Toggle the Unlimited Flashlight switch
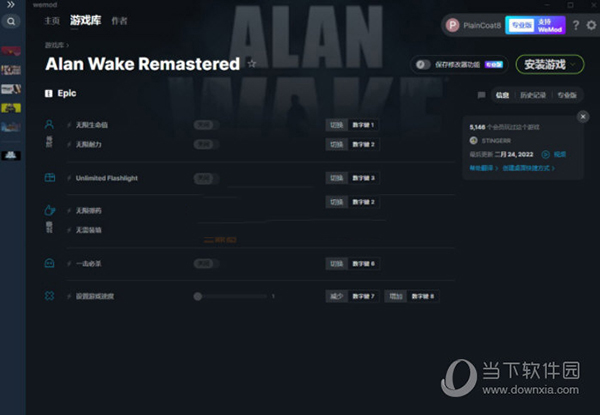This screenshot has width=600, height=415. point(204,178)
